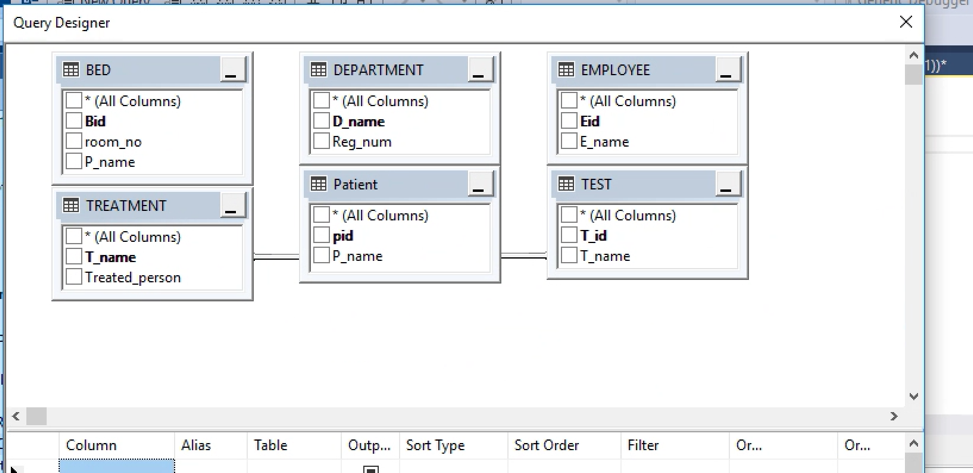Check the Treated_person column checkbox
This screenshot has width=973, height=473.
[74, 277]
